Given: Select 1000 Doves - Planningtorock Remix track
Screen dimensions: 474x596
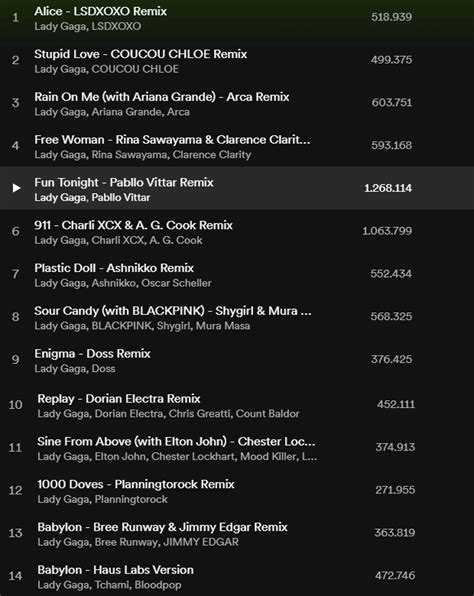Looking at the screenshot, I should 136,485.
